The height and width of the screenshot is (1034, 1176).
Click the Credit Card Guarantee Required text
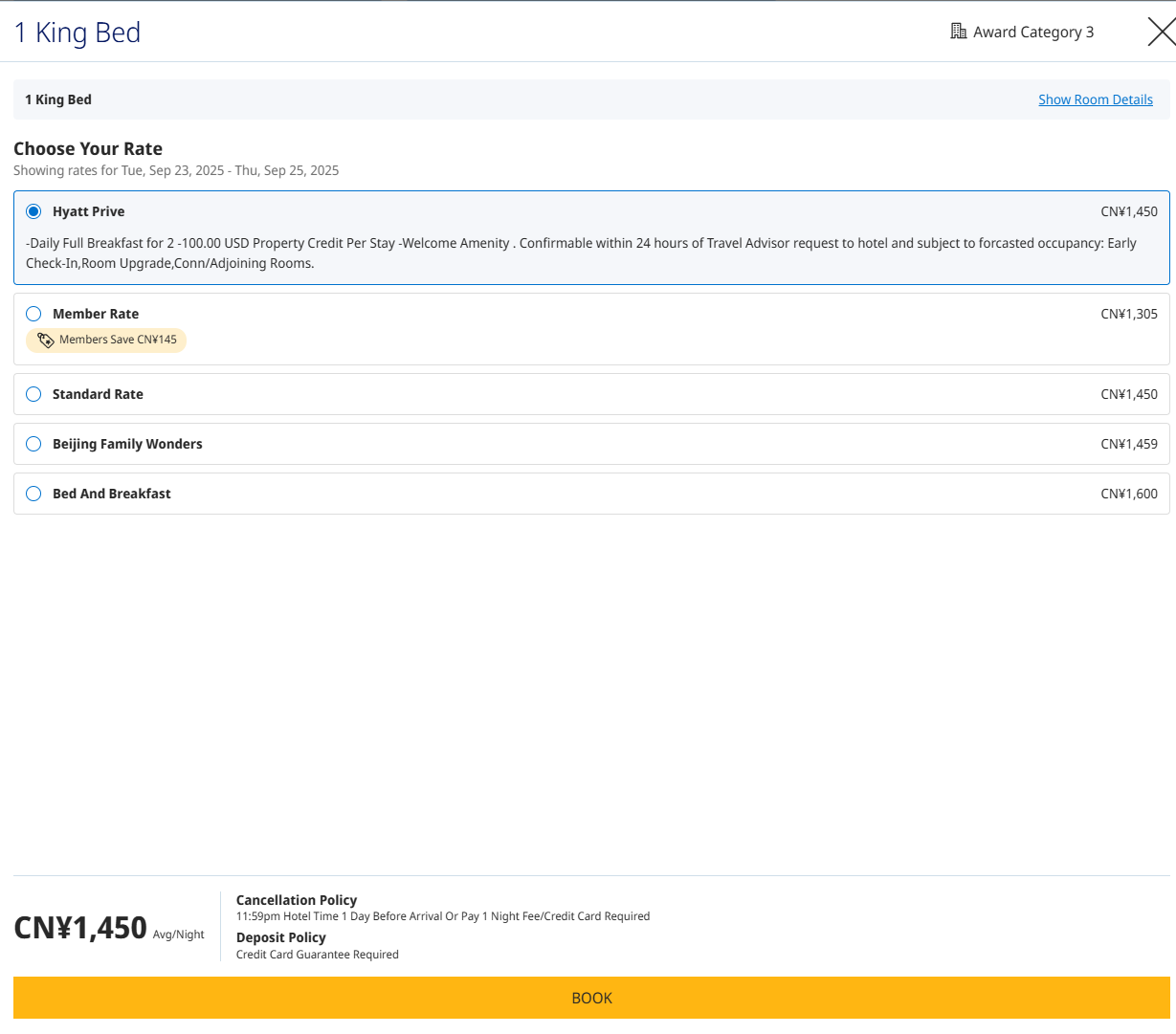click(318, 955)
